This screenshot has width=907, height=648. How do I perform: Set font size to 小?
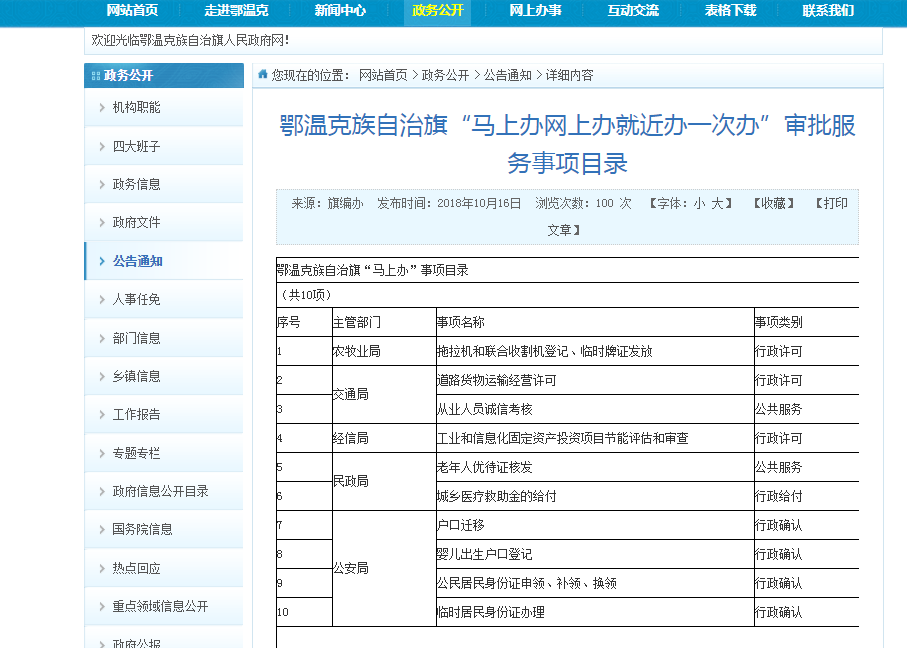coord(699,203)
